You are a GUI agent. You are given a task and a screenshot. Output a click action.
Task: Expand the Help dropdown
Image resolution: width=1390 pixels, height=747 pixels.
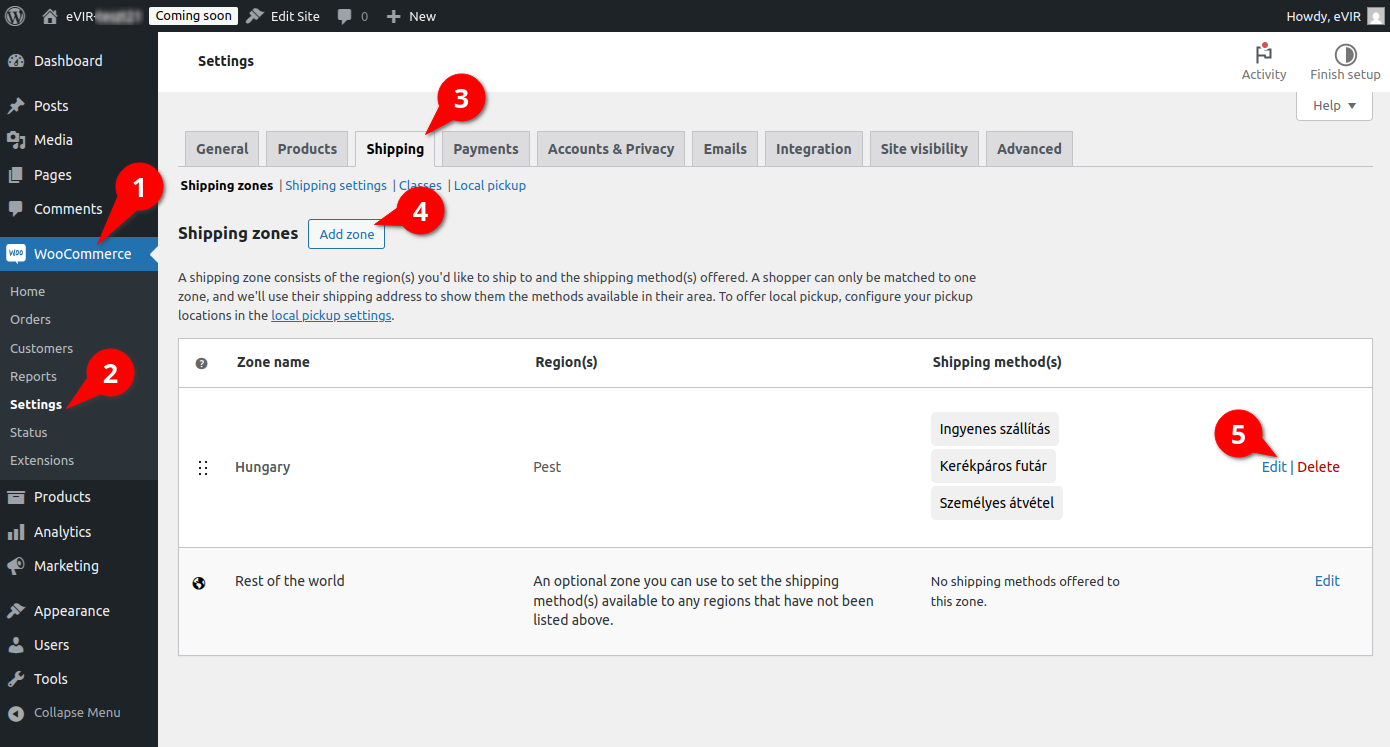[x=1334, y=106]
